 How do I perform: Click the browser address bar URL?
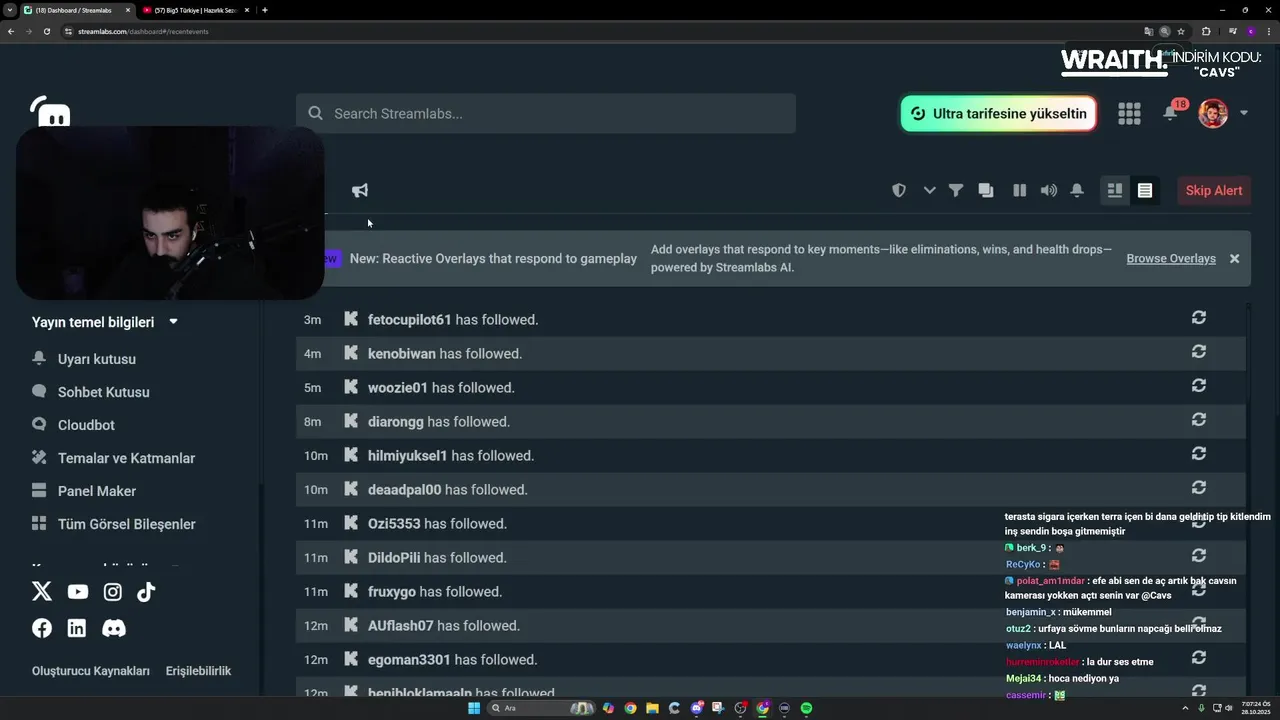[143, 31]
